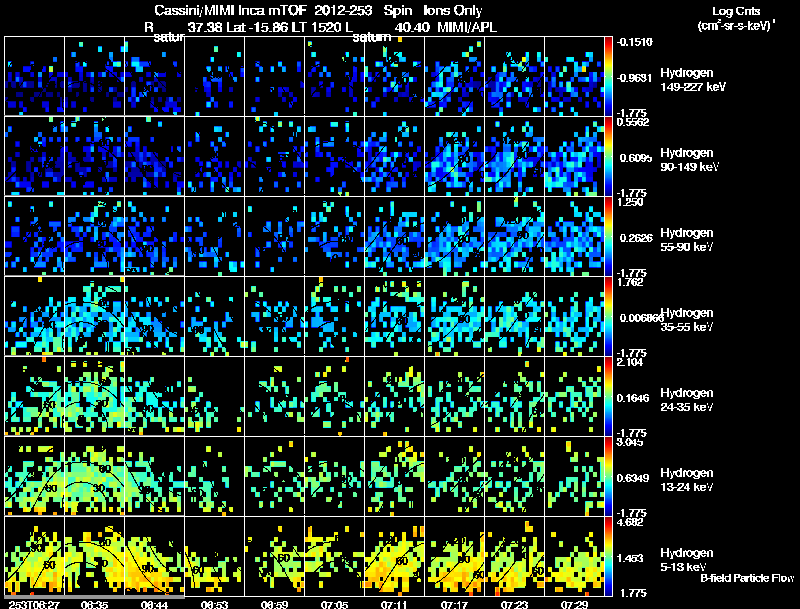Image resolution: width=800 pixels, height=609 pixels.
Task: Select the 55-90 keV panel at 07:17
Action: (x=454, y=236)
